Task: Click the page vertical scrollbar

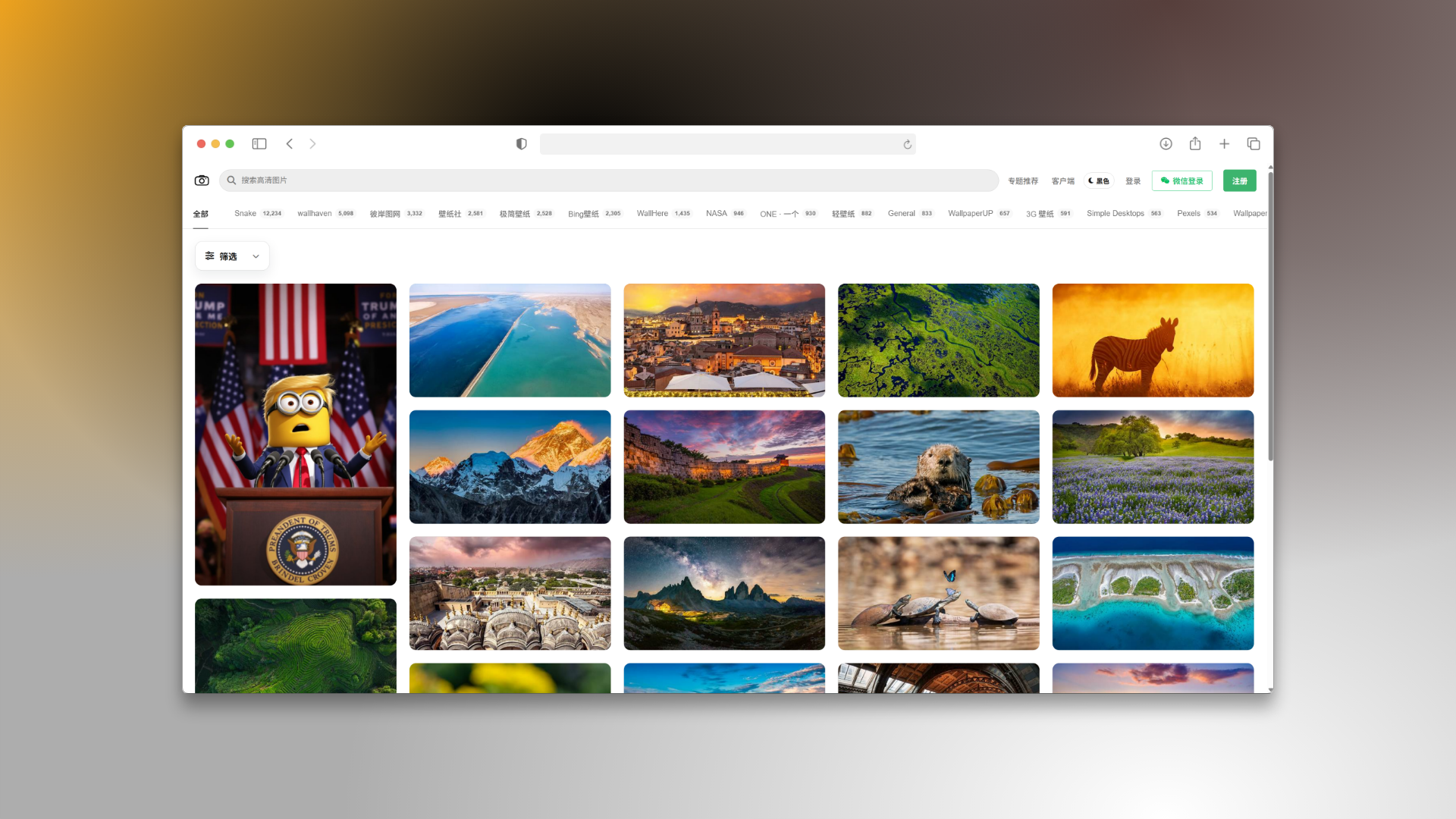Action: click(1270, 315)
